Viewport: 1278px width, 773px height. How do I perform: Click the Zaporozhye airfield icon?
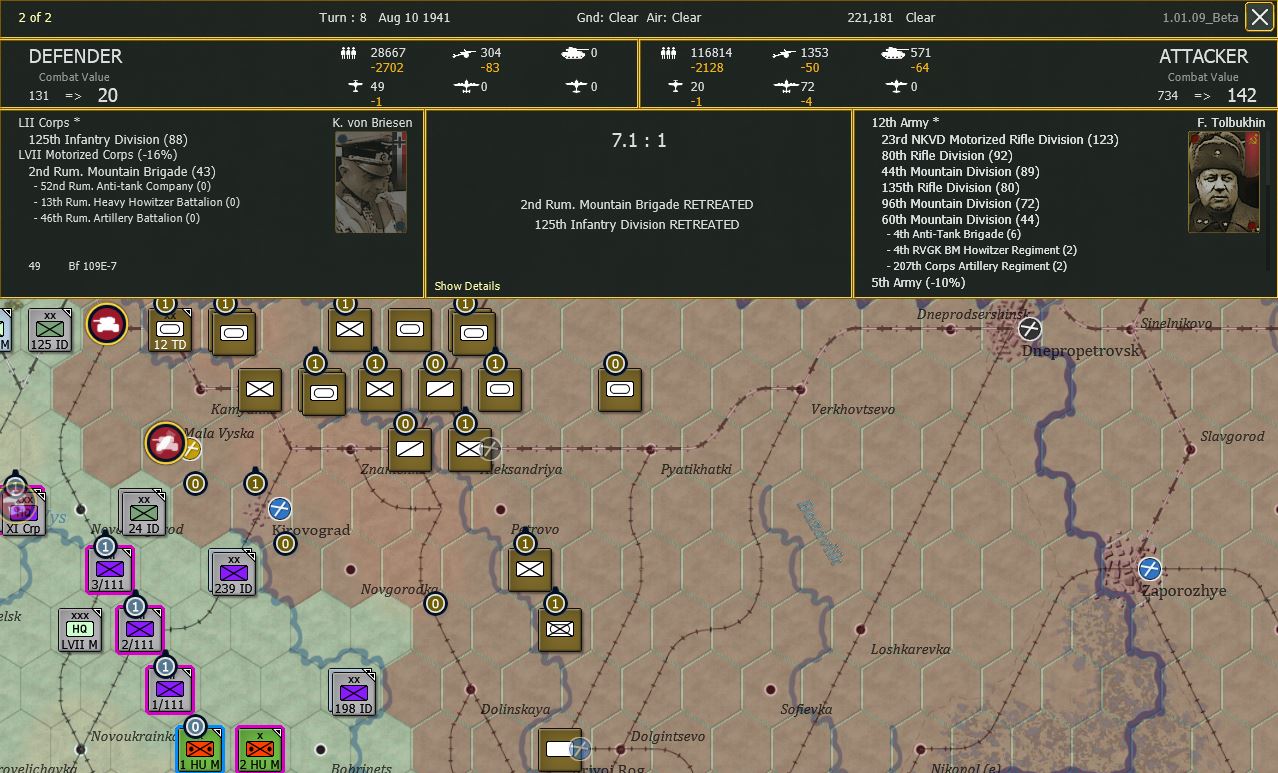[x=1150, y=569]
